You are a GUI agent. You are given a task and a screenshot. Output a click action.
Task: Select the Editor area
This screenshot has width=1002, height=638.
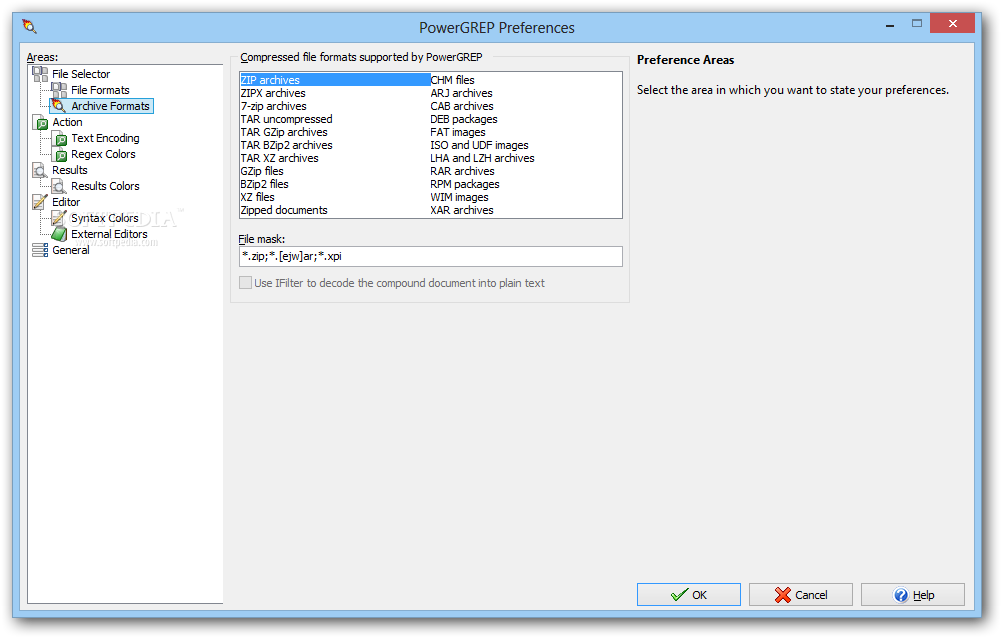coord(66,202)
